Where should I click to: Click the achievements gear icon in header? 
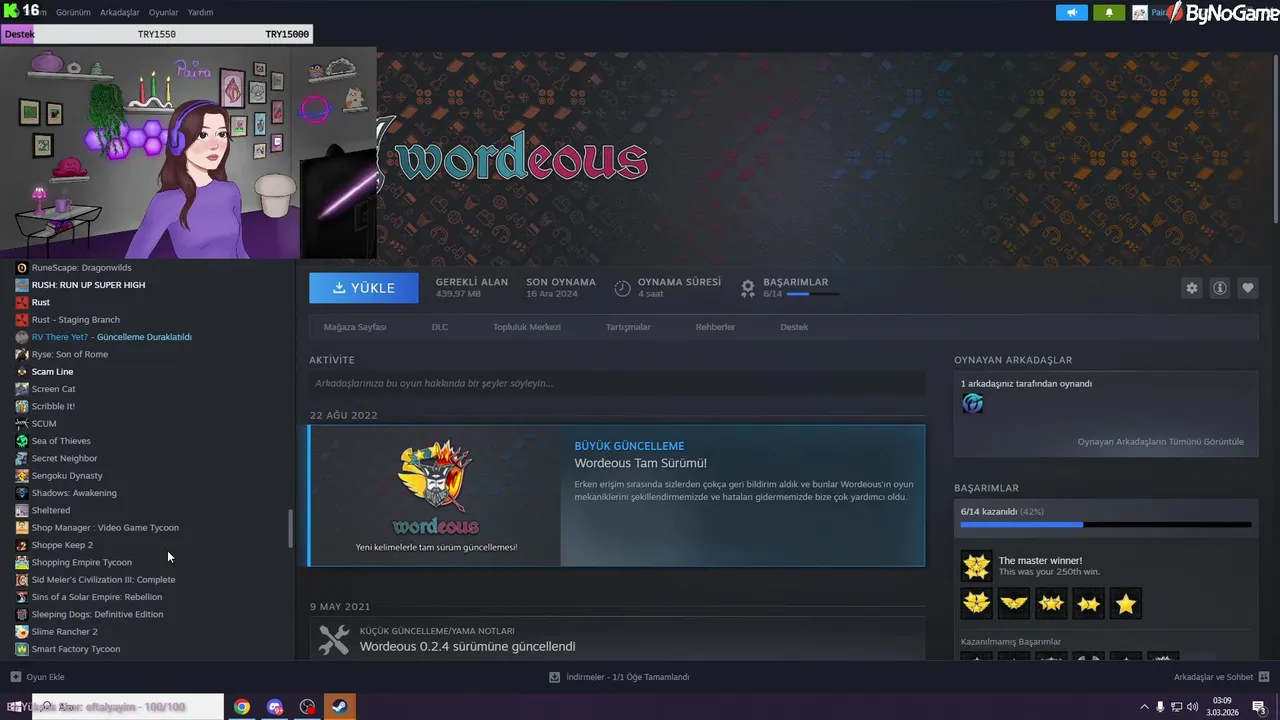click(748, 288)
